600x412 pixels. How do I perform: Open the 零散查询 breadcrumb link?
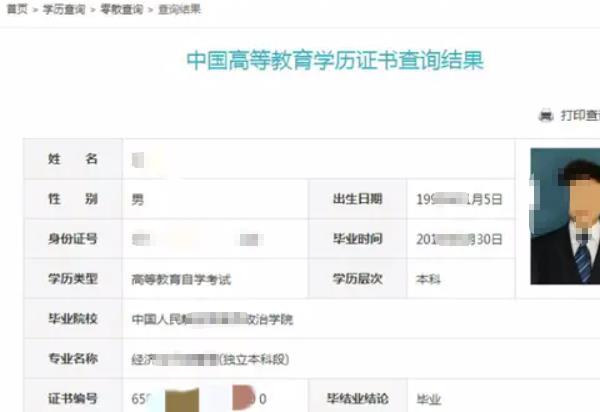(x=122, y=9)
